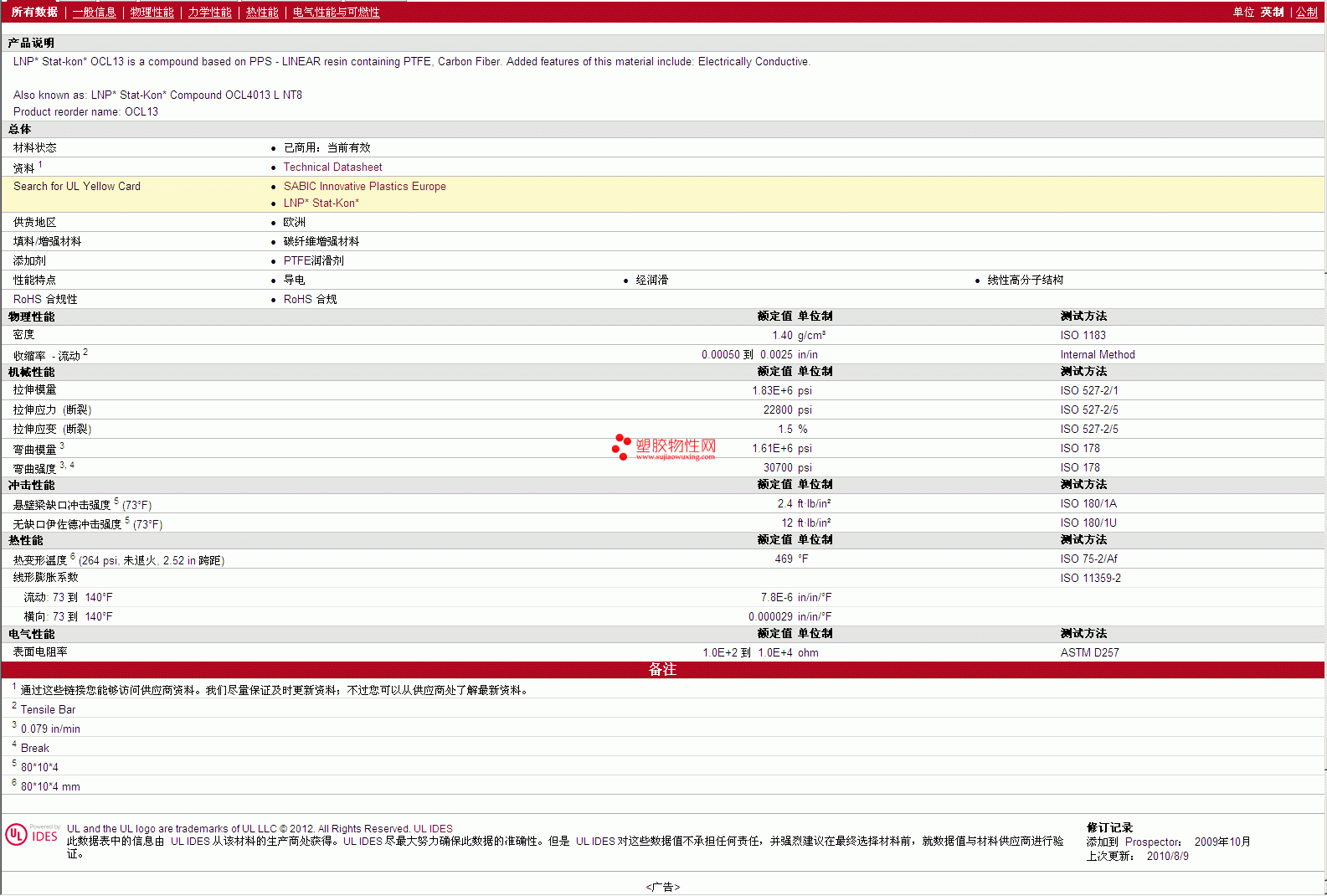
Task: Select the 线性高分子结构 feature entry
Action: pos(1025,280)
